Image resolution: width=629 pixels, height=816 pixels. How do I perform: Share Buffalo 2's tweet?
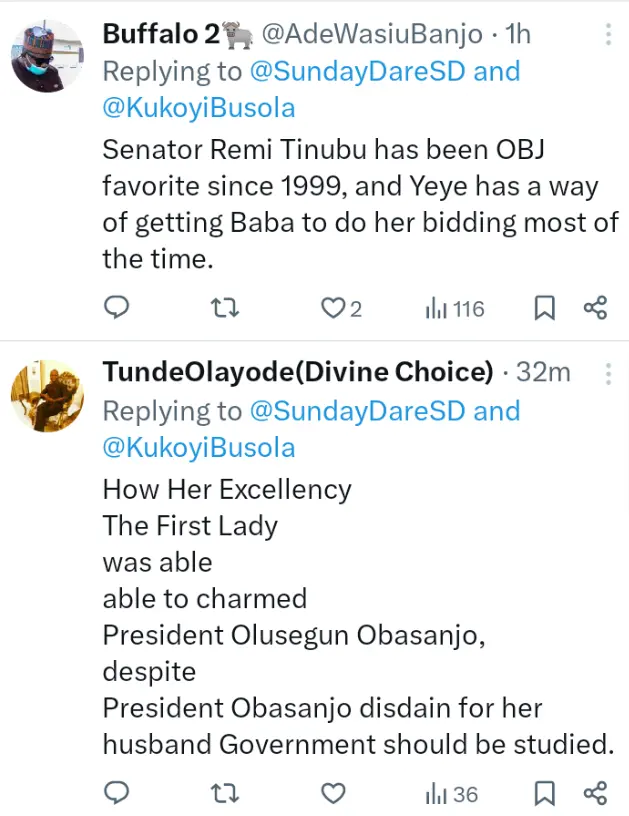595,309
